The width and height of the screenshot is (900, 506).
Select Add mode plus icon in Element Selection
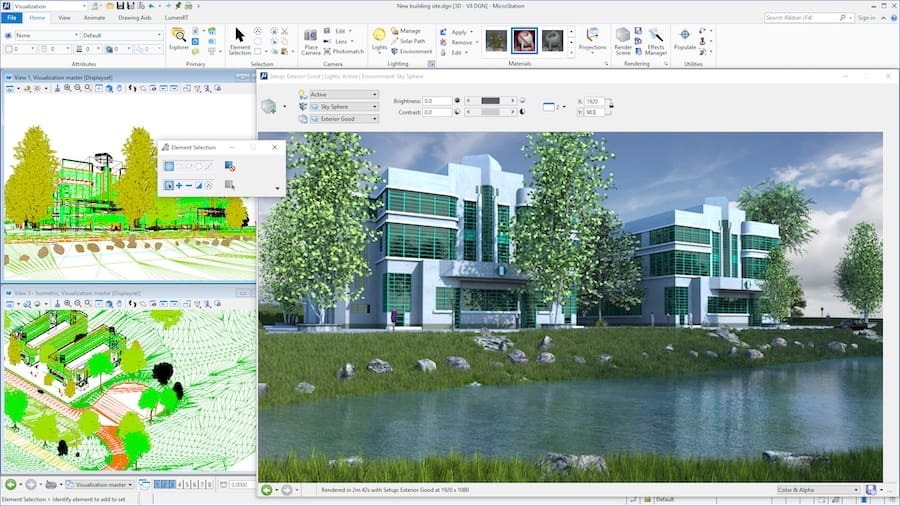point(179,185)
